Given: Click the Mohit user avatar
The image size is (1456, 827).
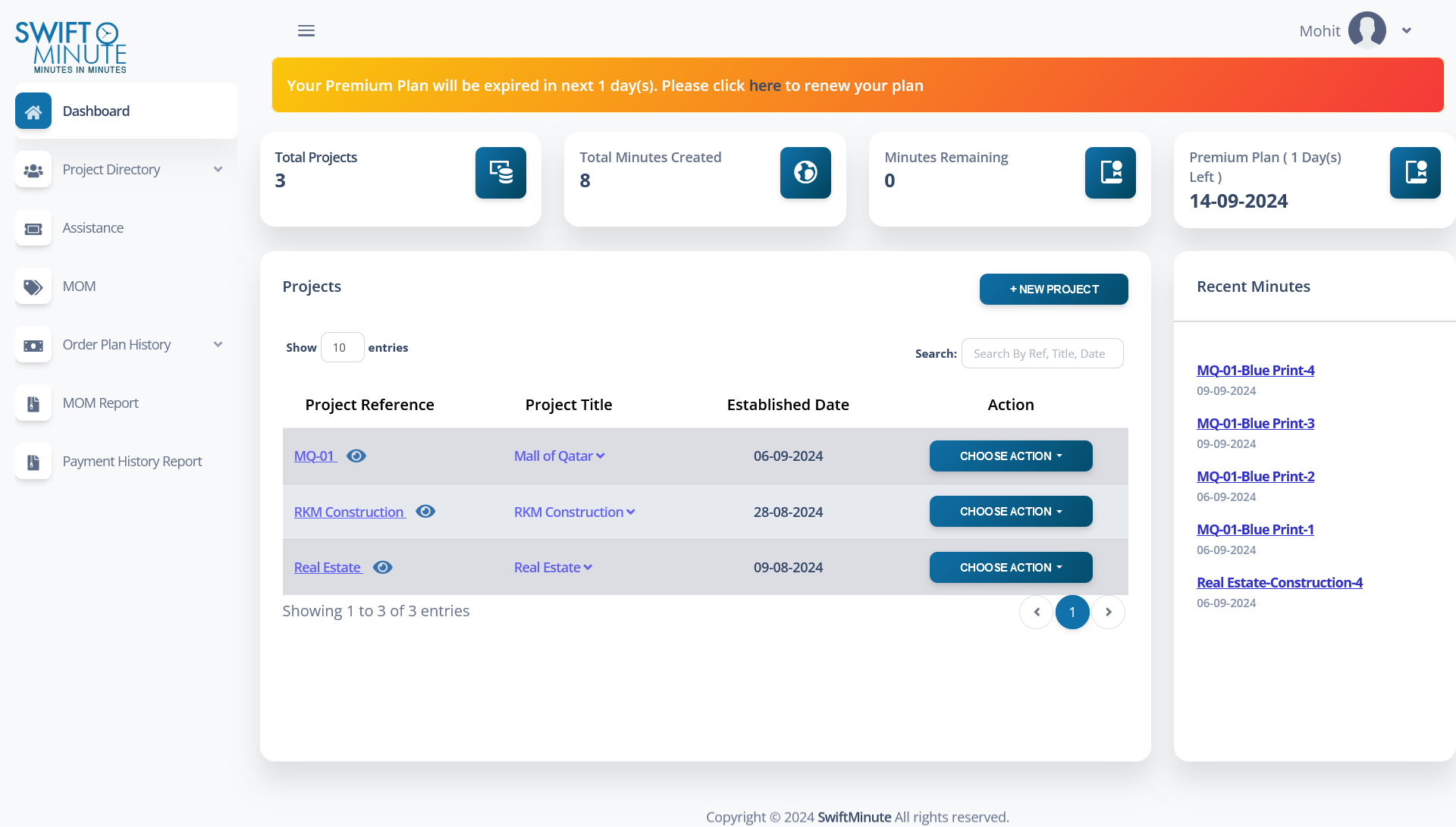Looking at the screenshot, I should tap(1367, 30).
